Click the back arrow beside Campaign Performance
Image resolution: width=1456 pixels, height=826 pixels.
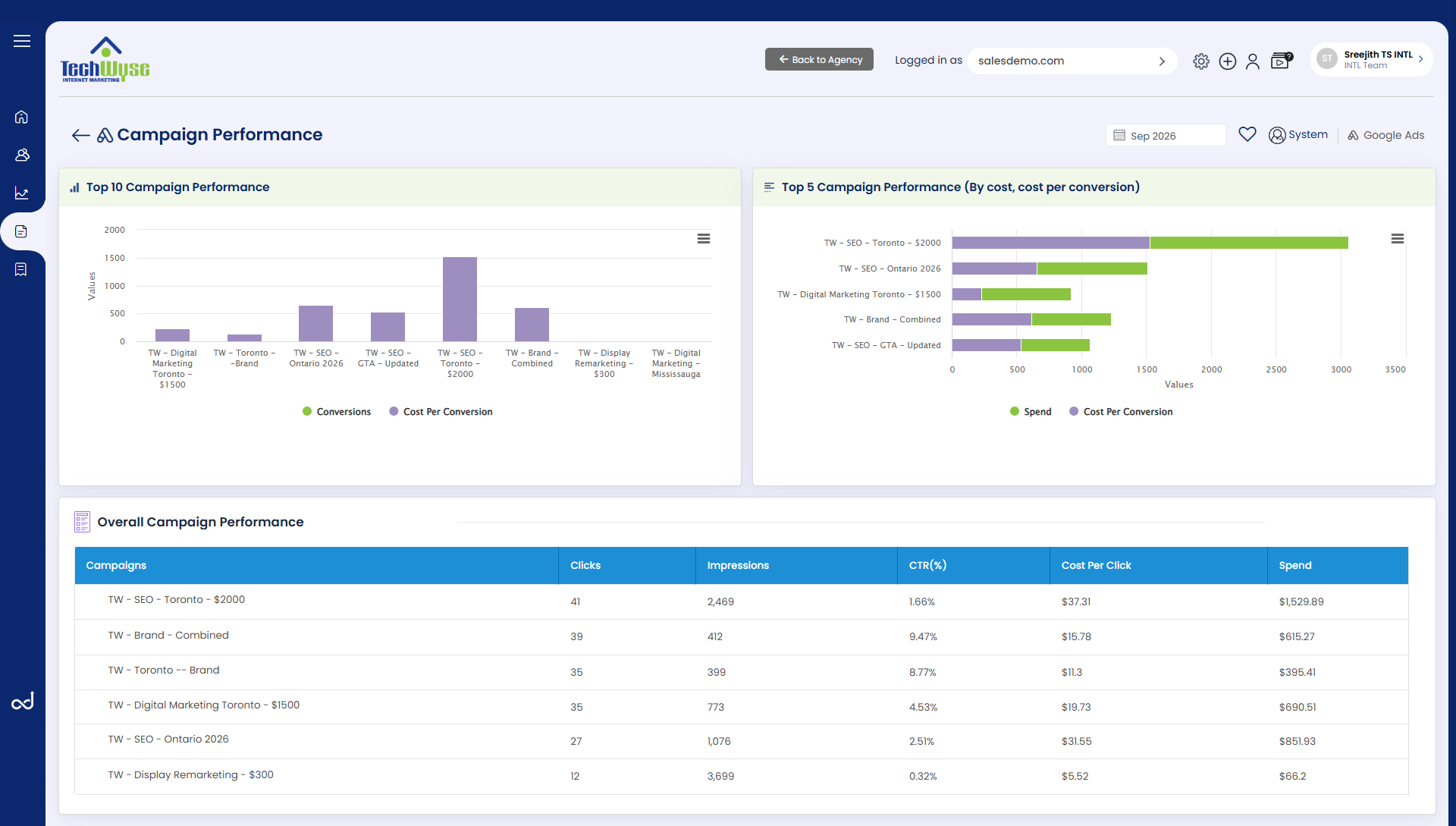(80, 135)
